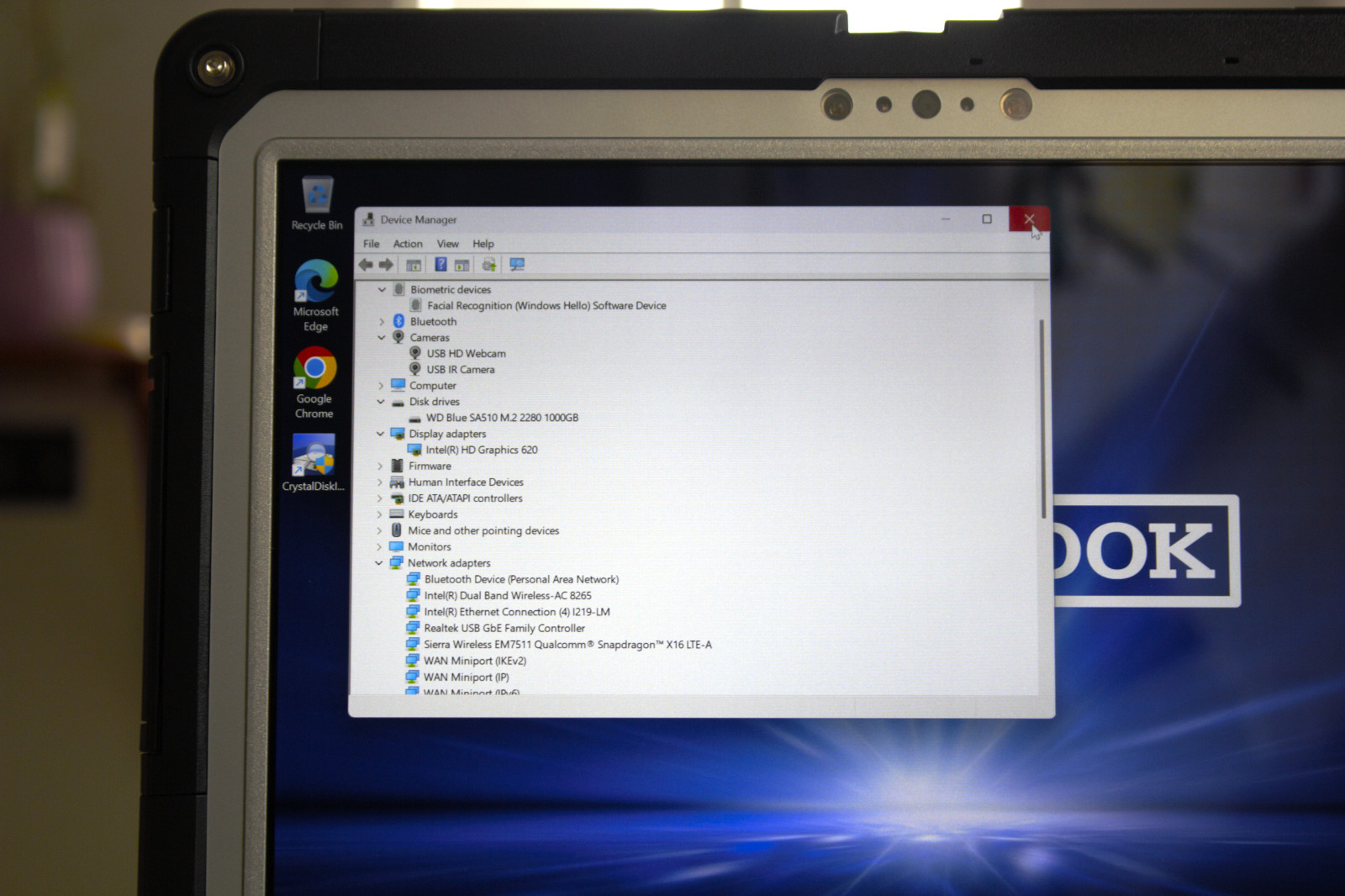Maximize the Device Manager window
Viewport: 1345px width, 896px height.
[x=987, y=219]
